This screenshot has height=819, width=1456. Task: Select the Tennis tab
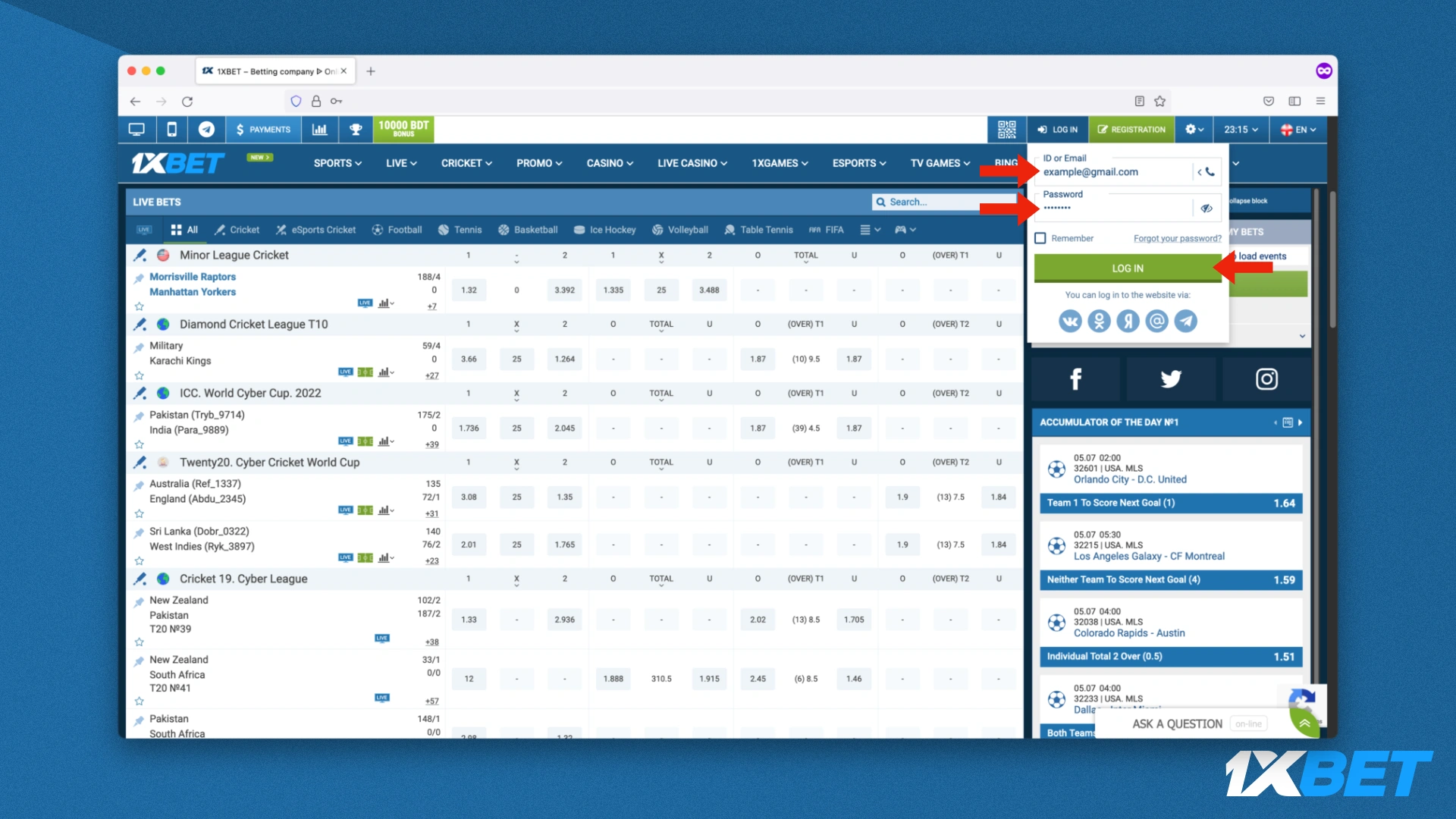pos(460,230)
